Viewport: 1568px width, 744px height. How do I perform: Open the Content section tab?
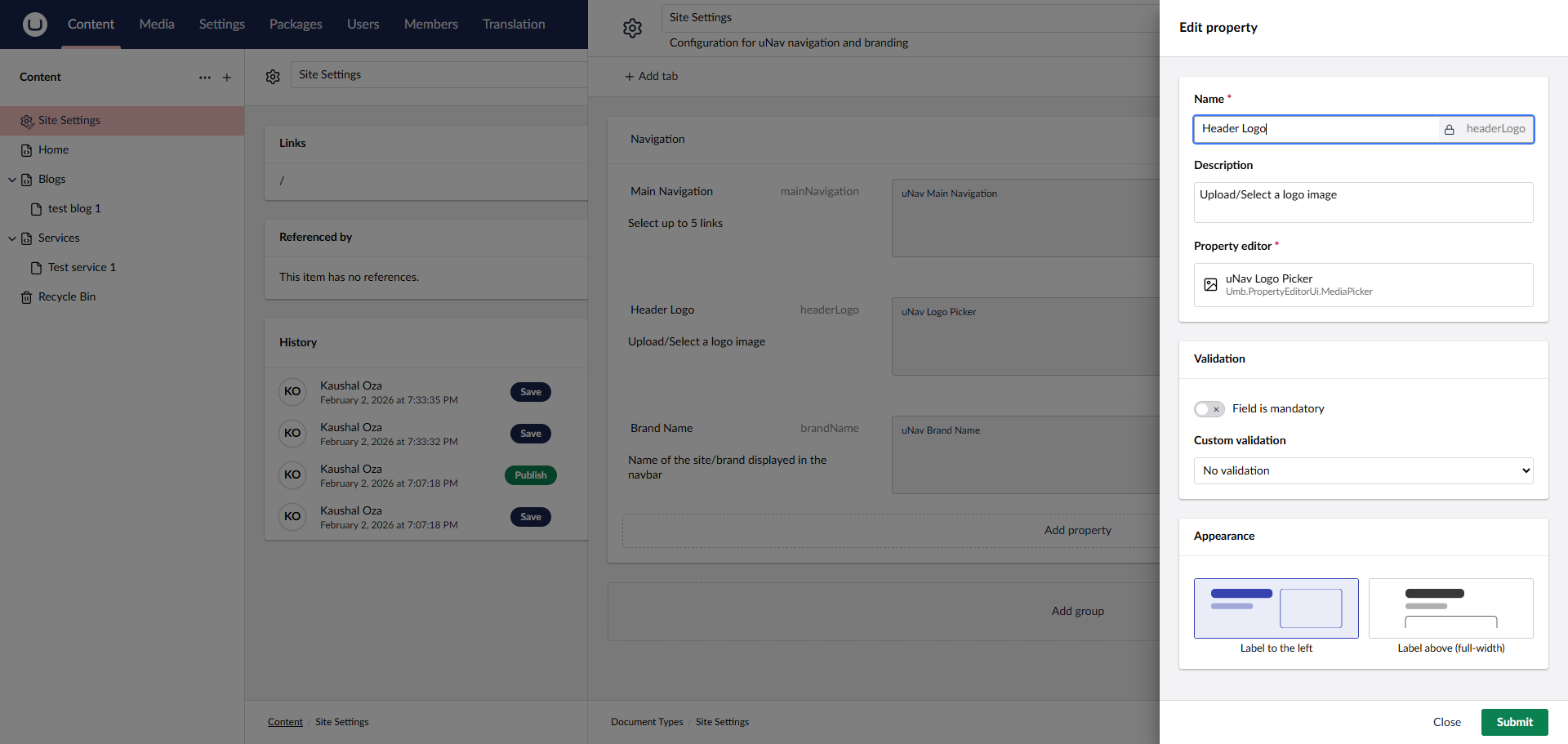pos(91,25)
